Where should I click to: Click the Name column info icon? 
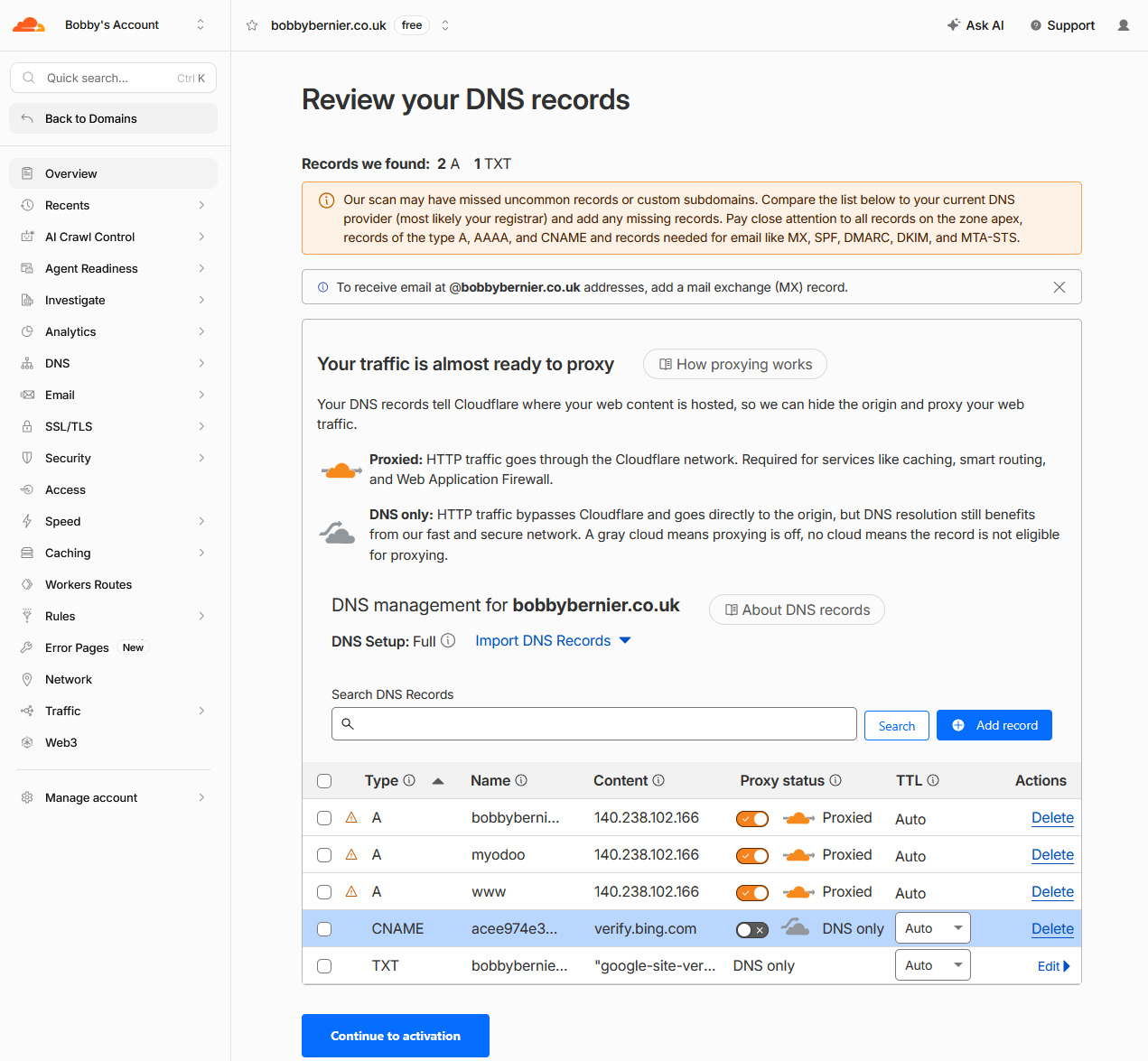pyautogui.click(x=521, y=780)
